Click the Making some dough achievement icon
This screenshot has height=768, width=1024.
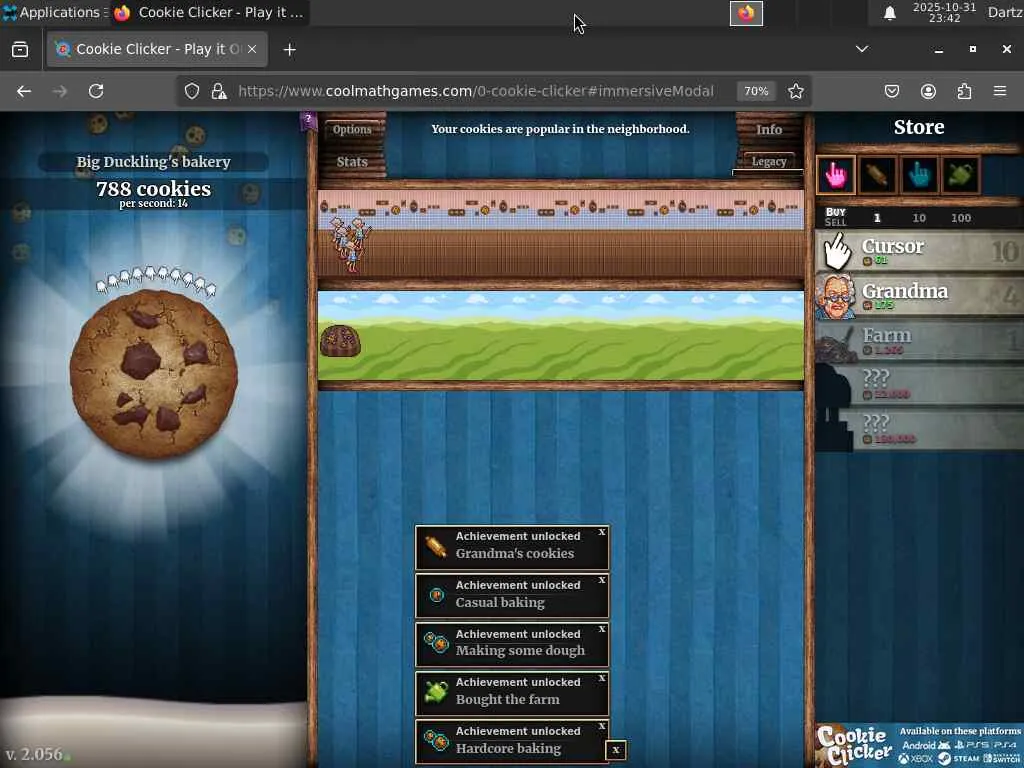(x=436, y=643)
